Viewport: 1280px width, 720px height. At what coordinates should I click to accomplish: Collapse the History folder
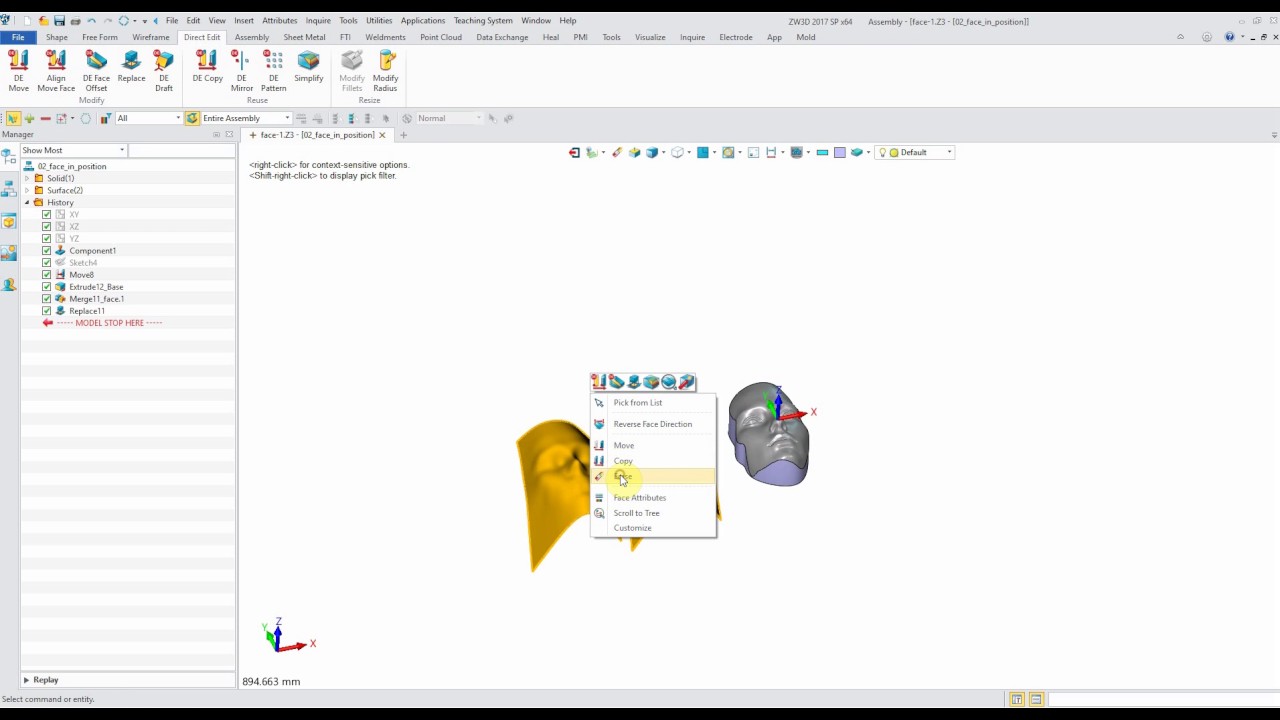pyautogui.click(x=27, y=202)
